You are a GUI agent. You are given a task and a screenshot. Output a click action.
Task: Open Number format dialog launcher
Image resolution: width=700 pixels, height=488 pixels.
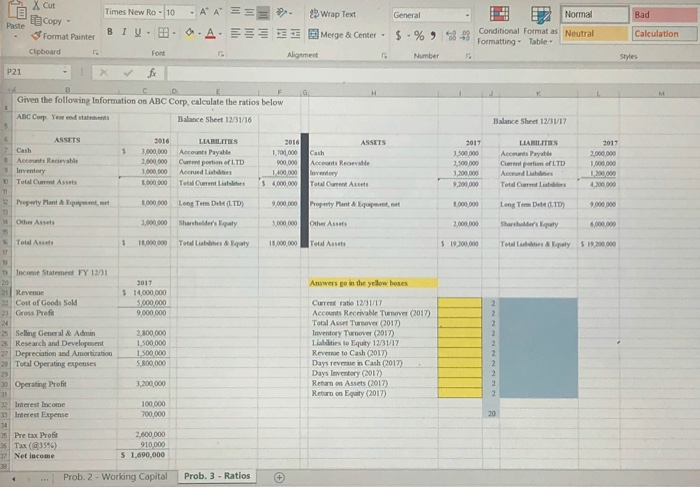click(x=468, y=56)
